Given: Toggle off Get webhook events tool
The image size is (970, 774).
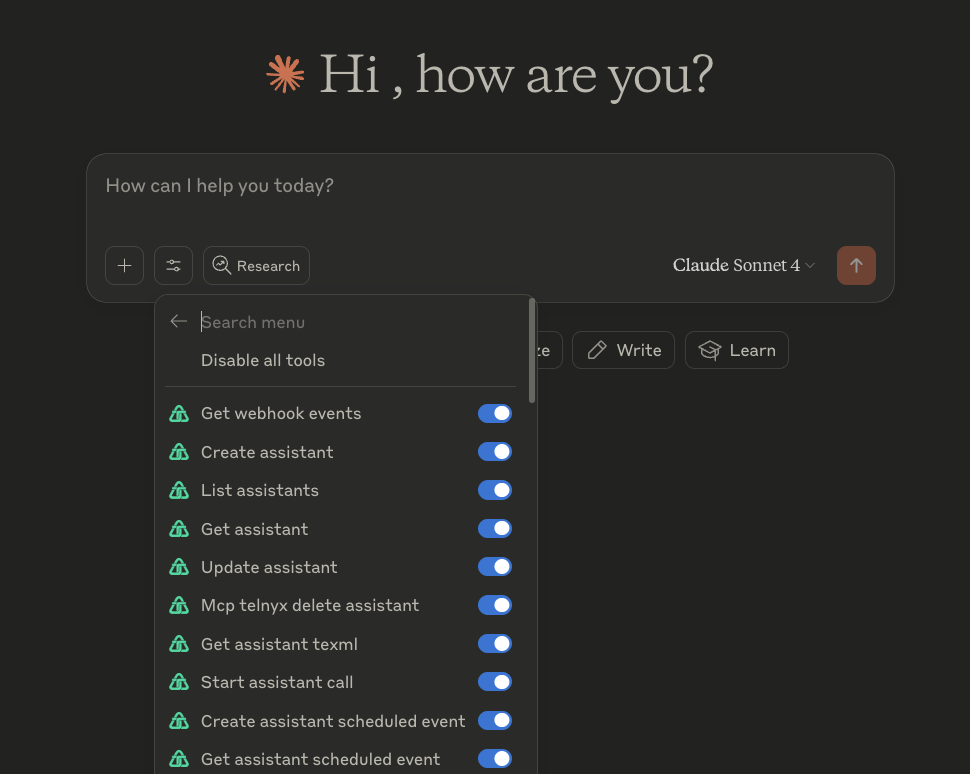Looking at the screenshot, I should coord(495,413).
